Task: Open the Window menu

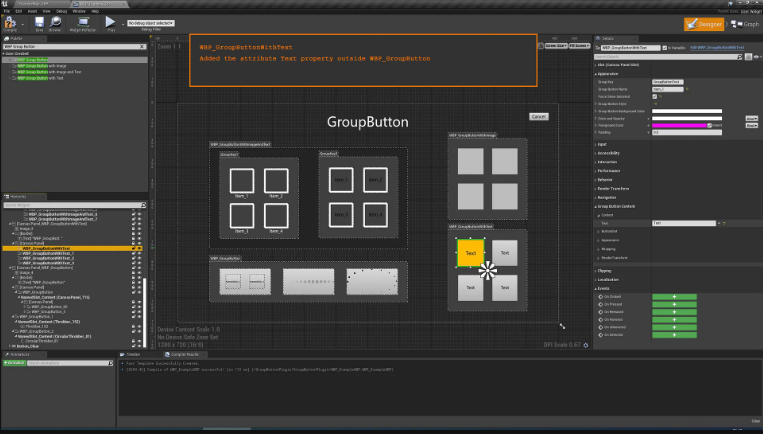Action: coord(79,11)
